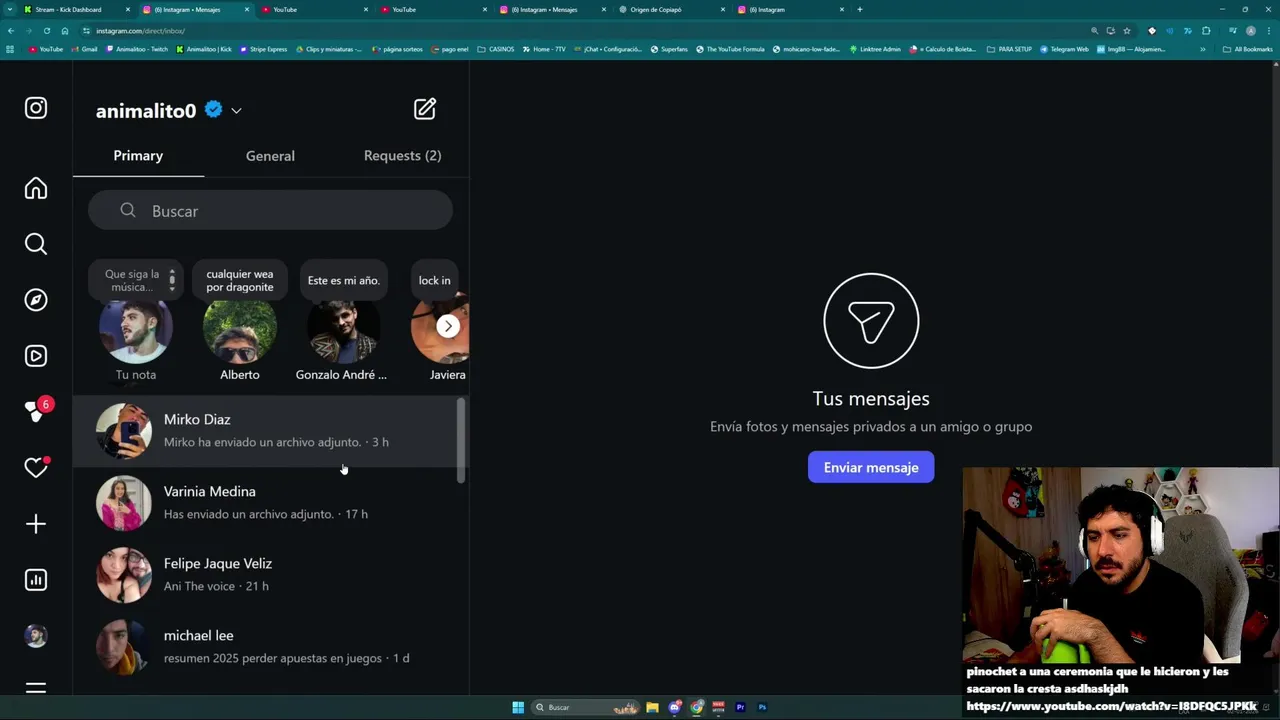Switch to the Primary tab

(x=138, y=156)
